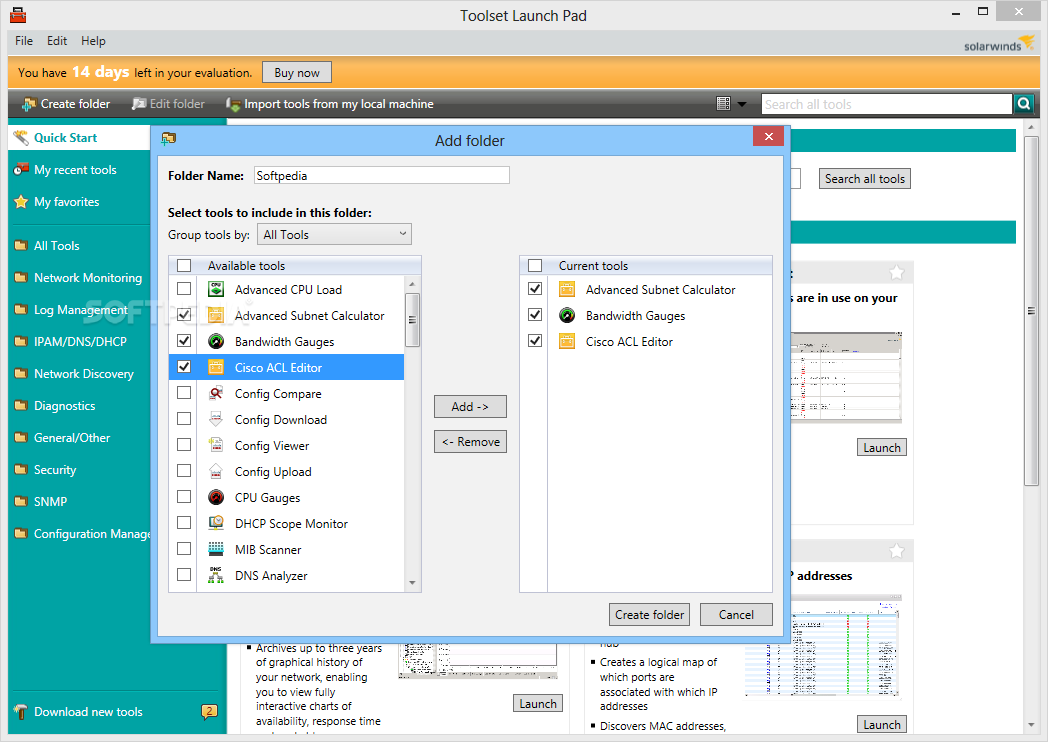This screenshot has width=1048, height=742.
Task: Open the view layout dropdown arrow
Action: click(741, 104)
